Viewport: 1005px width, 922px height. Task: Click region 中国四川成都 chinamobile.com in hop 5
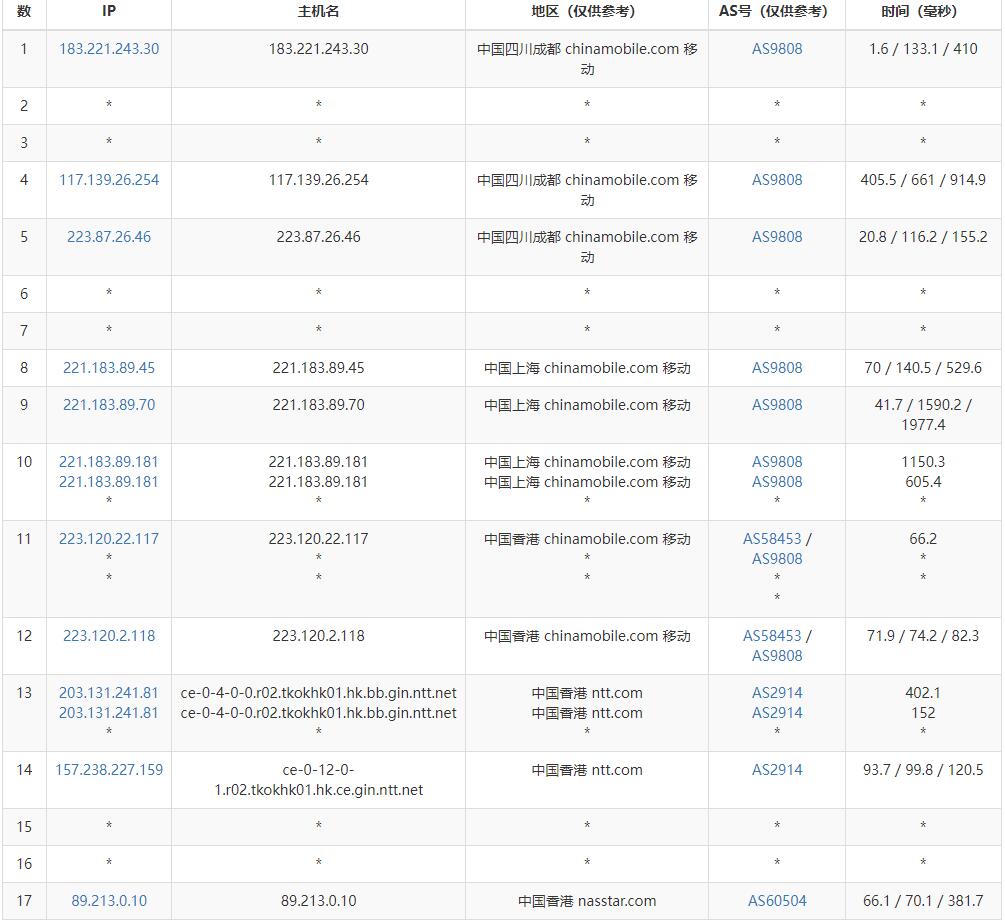point(586,247)
